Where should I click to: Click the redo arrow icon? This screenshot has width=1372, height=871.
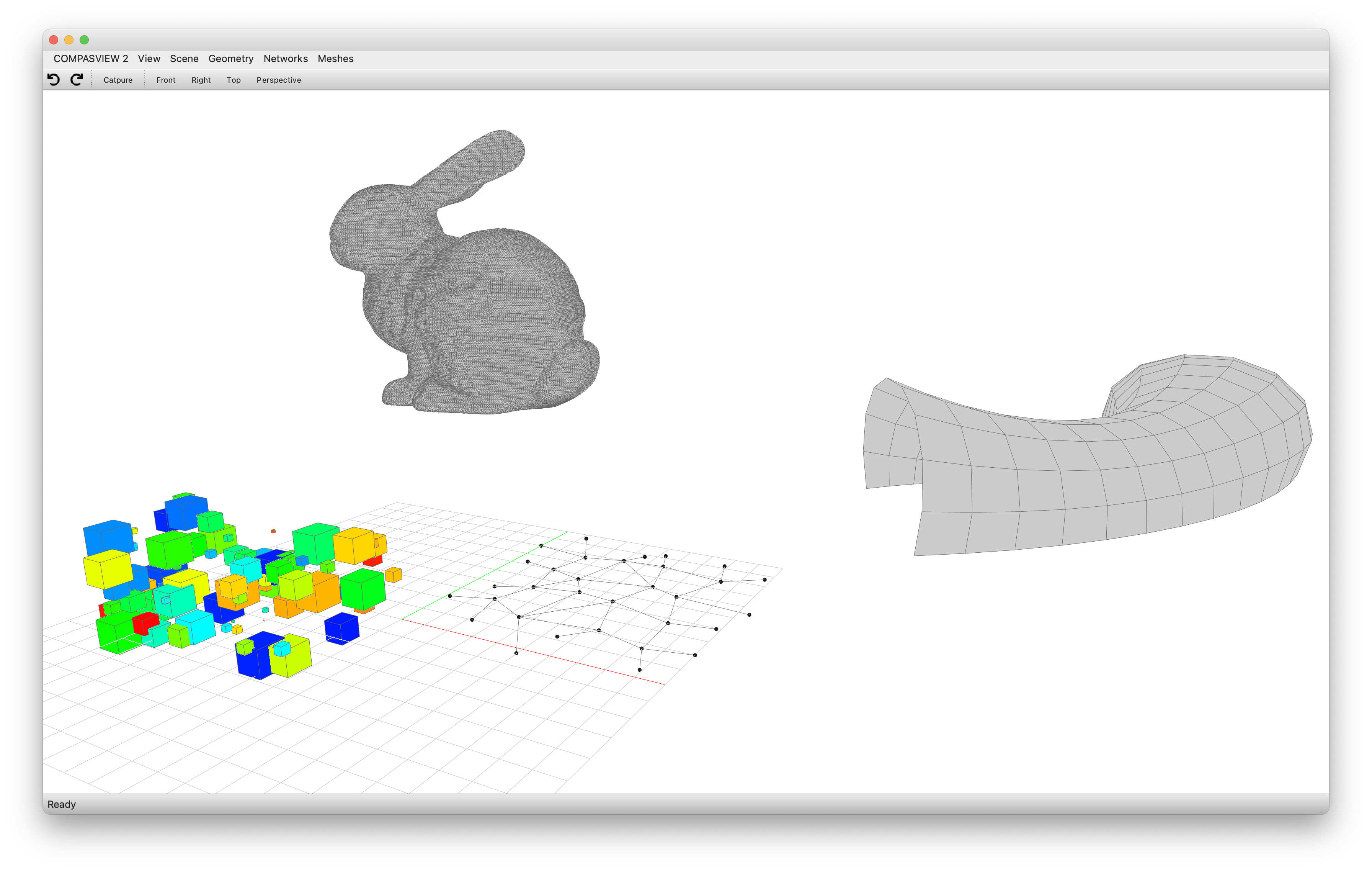click(x=76, y=79)
